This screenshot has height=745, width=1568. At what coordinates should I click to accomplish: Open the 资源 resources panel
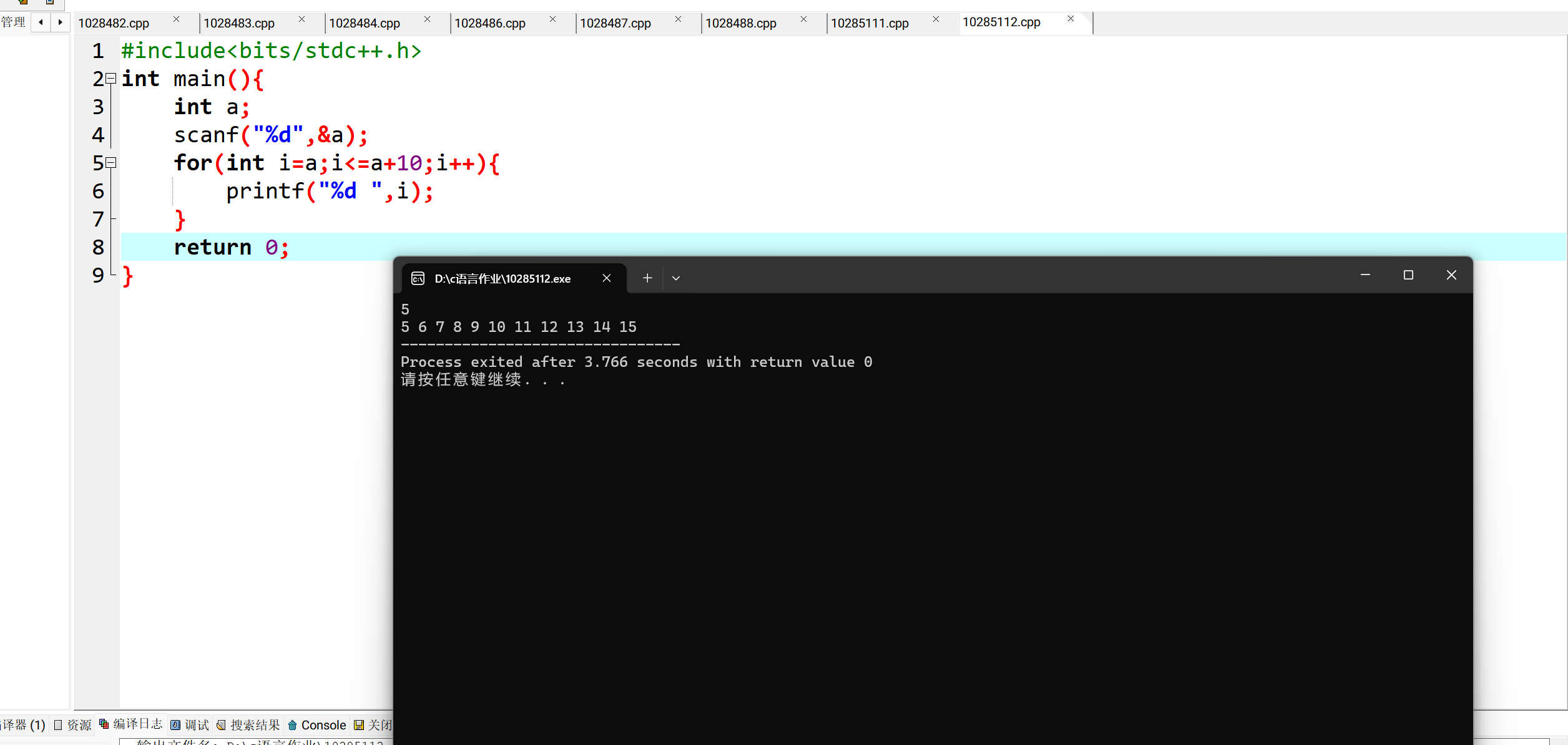[x=73, y=725]
